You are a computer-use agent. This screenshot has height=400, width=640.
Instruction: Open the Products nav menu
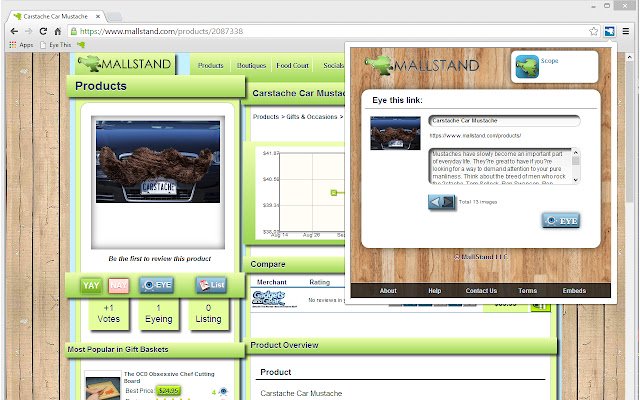click(x=210, y=65)
